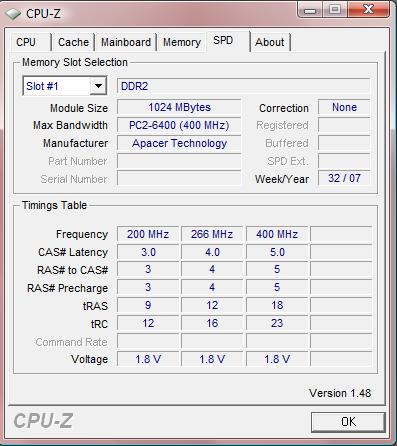Select the SPD tab
This screenshot has height=446, width=397.
[x=228, y=41]
